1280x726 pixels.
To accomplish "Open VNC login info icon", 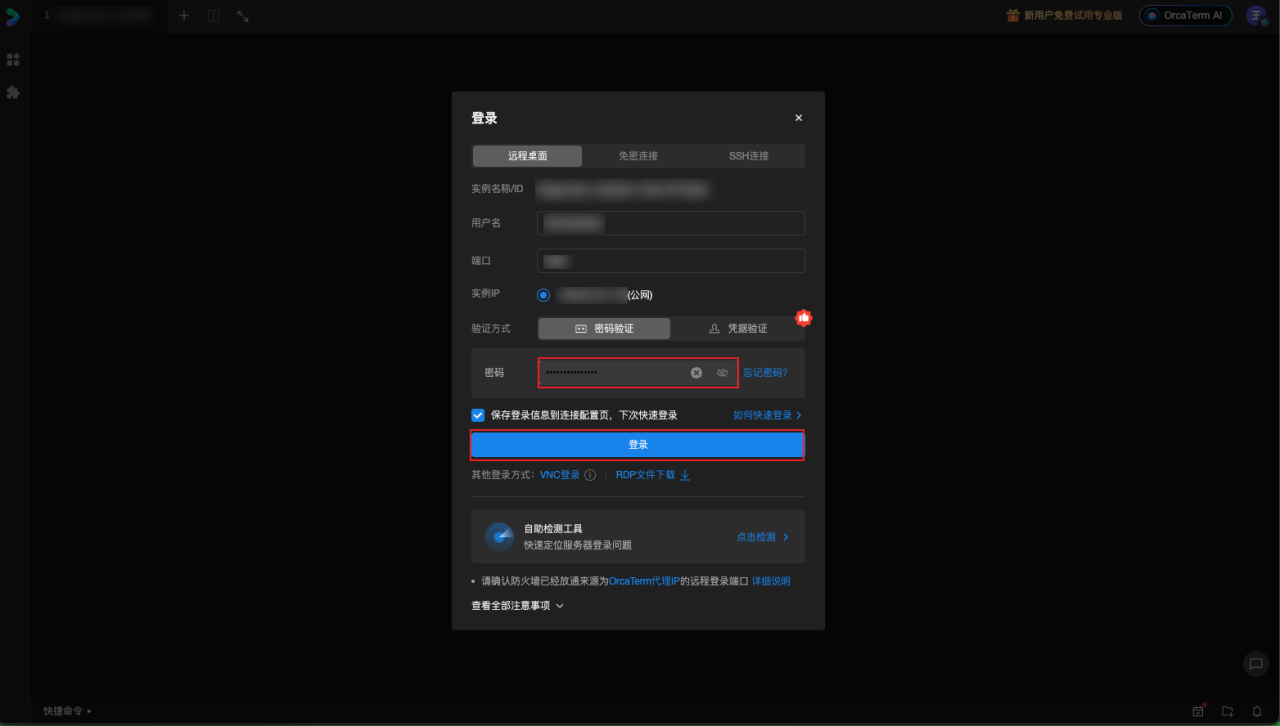I will point(590,475).
